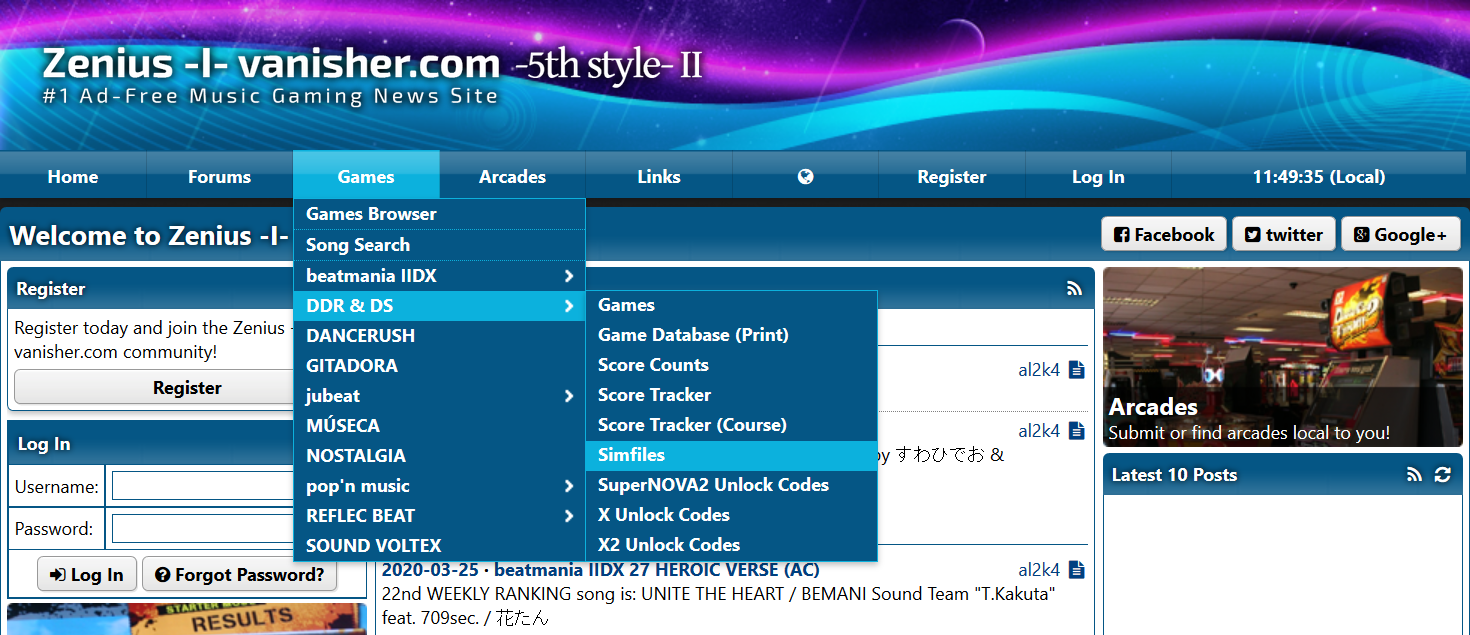Choose GITADORA in the Games menu

pyautogui.click(x=439, y=365)
